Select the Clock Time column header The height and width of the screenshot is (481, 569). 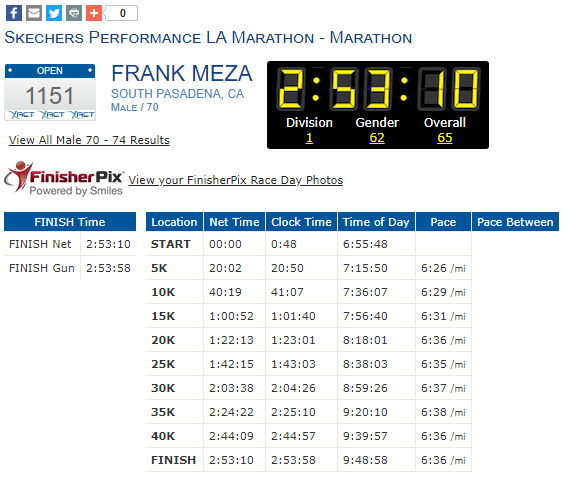tap(302, 222)
